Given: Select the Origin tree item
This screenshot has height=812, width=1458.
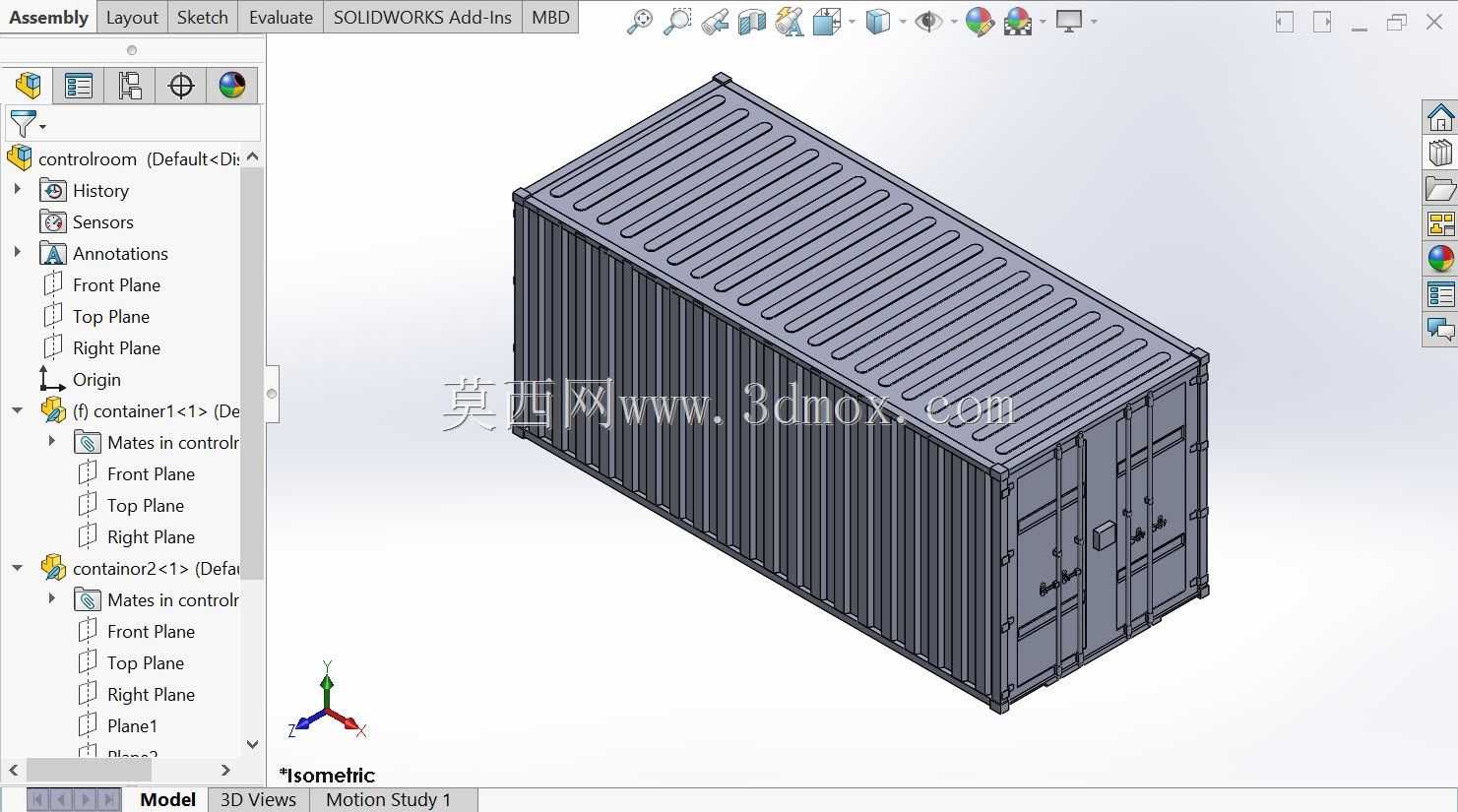Looking at the screenshot, I should pos(80,379).
